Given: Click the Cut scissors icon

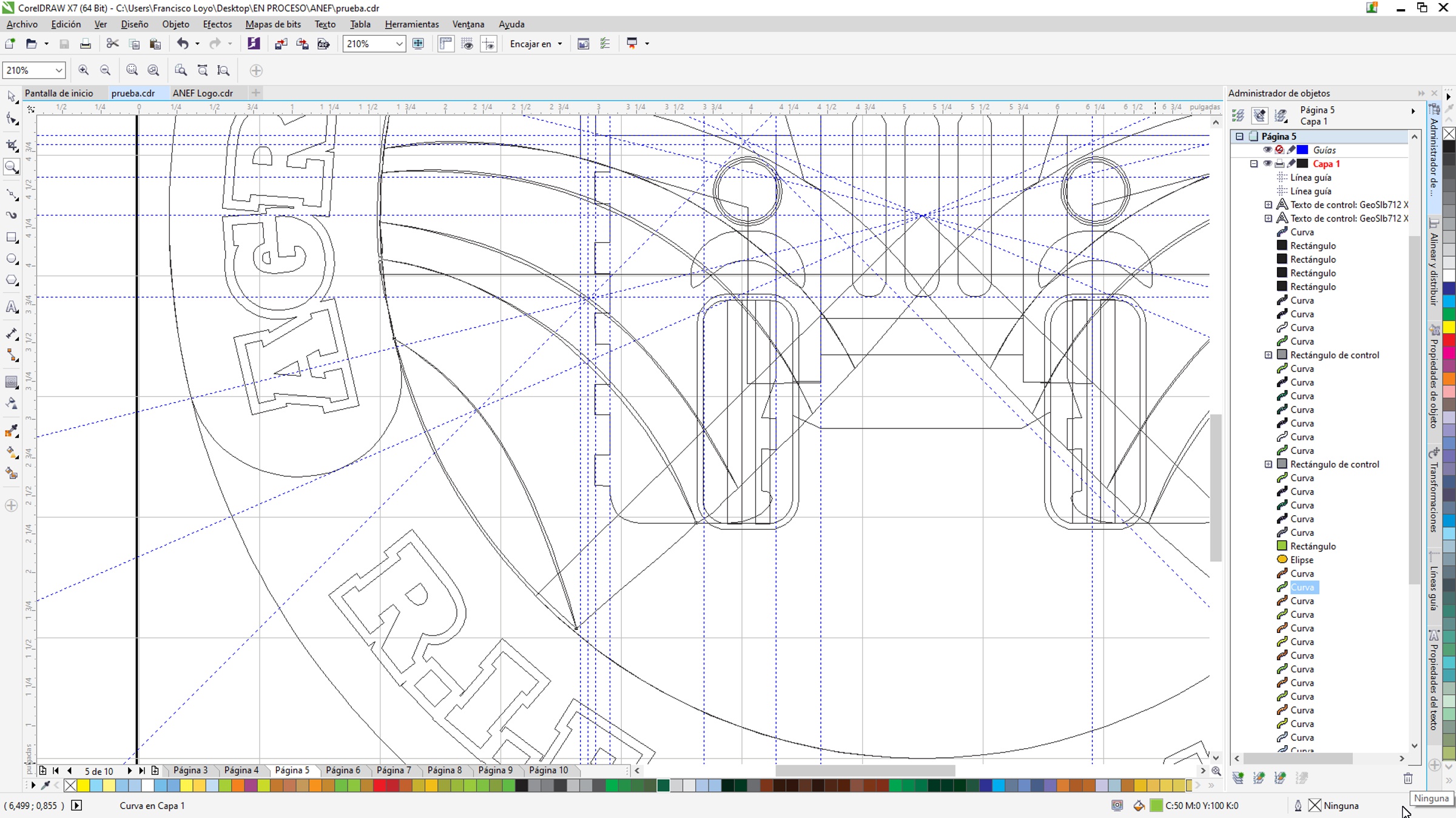Looking at the screenshot, I should (x=112, y=44).
